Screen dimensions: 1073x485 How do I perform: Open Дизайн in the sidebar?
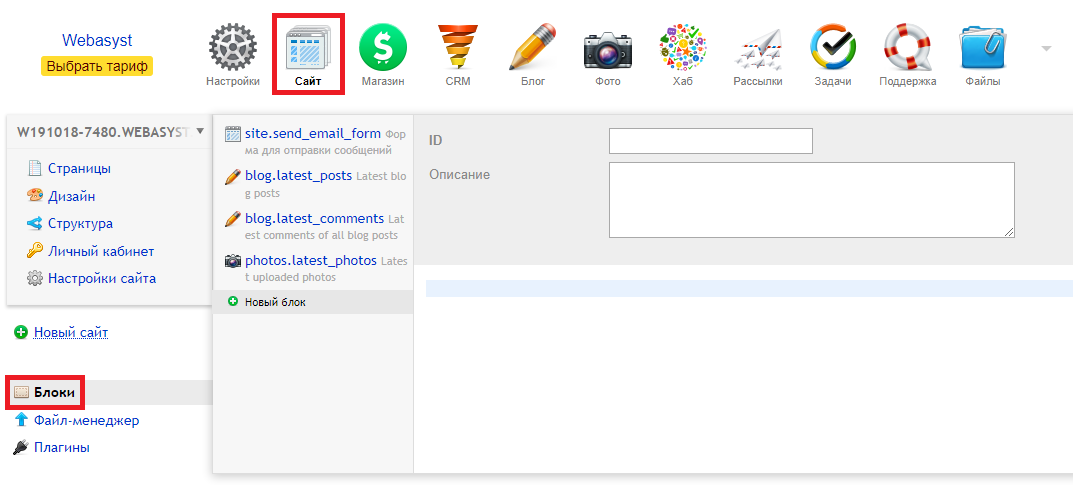click(x=72, y=196)
